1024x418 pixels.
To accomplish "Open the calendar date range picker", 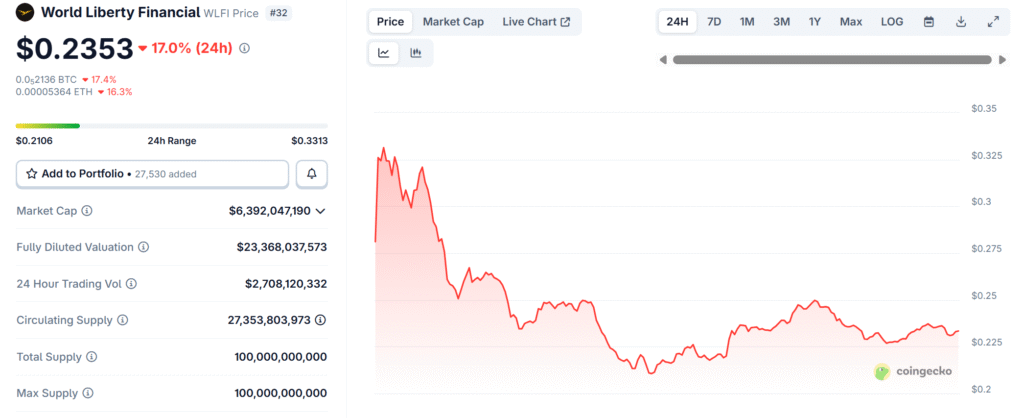I will (929, 22).
